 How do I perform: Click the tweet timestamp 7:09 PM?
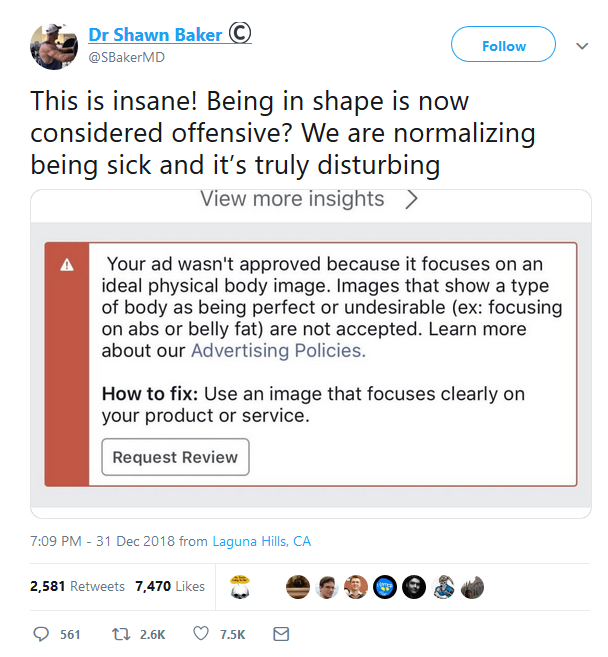(x=56, y=541)
